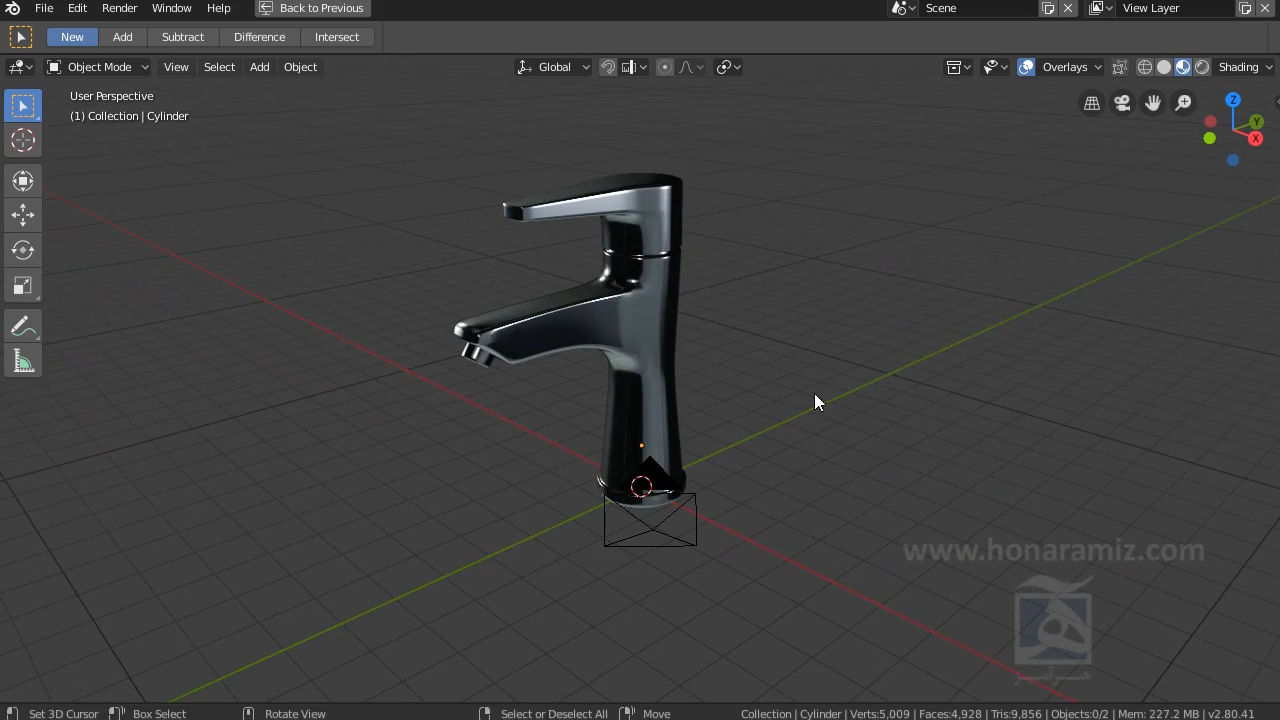Viewport: 1280px width, 720px height.
Task: Add a new View Layer with its duplicate icon
Action: [1245, 8]
